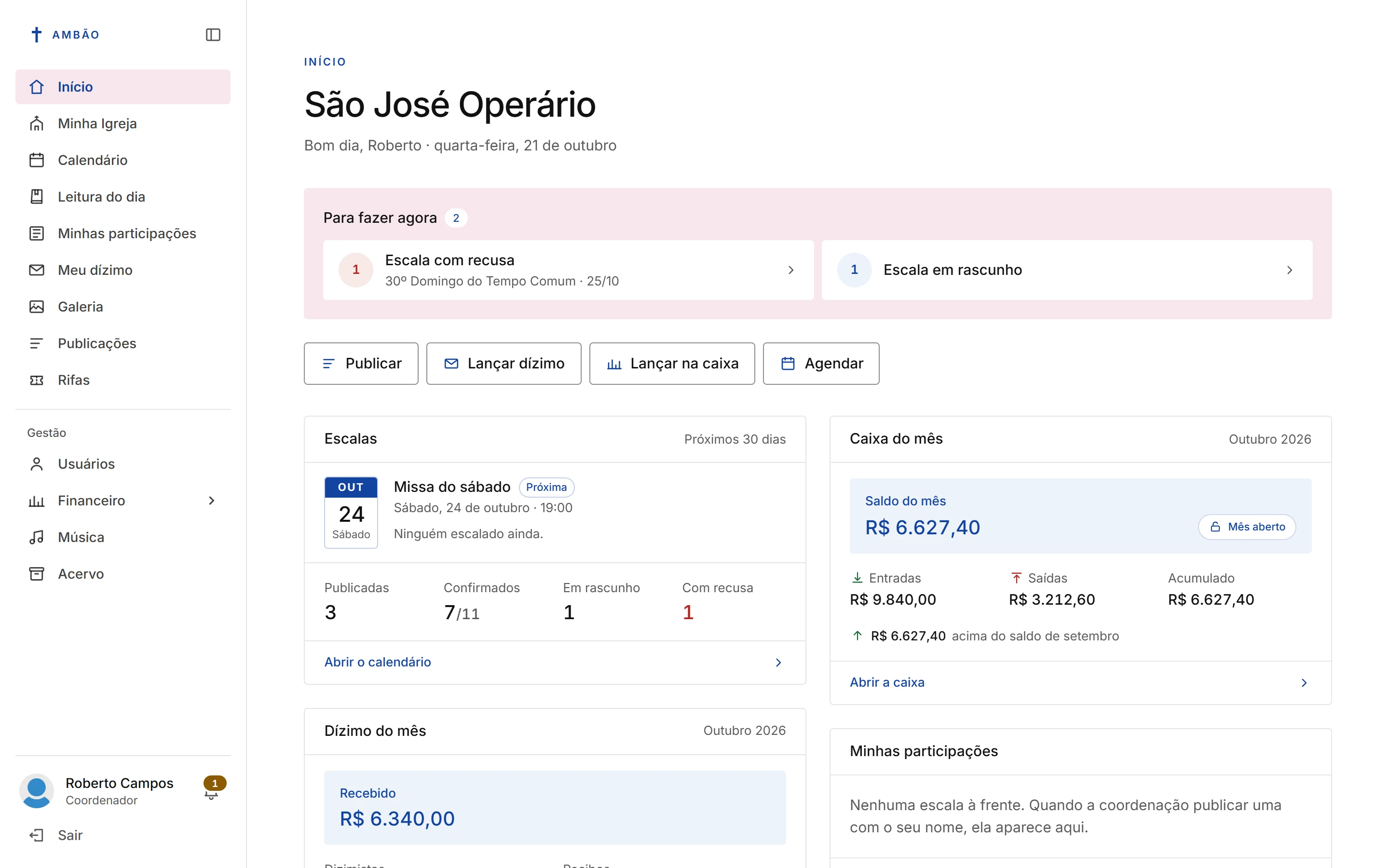This screenshot has width=1389, height=868.
Task: Open Calendário from the sidebar
Action: [123, 160]
